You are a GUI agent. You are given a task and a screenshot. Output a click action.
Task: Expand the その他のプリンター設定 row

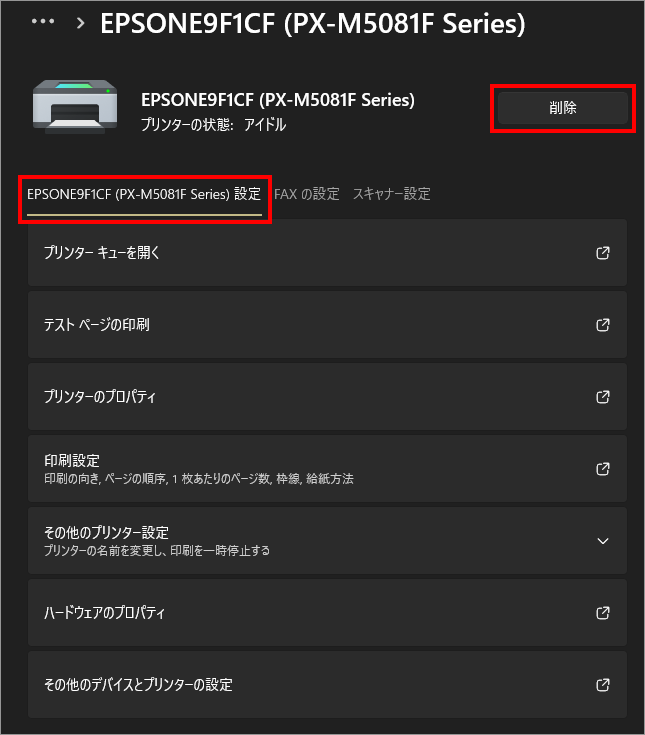(x=327, y=540)
